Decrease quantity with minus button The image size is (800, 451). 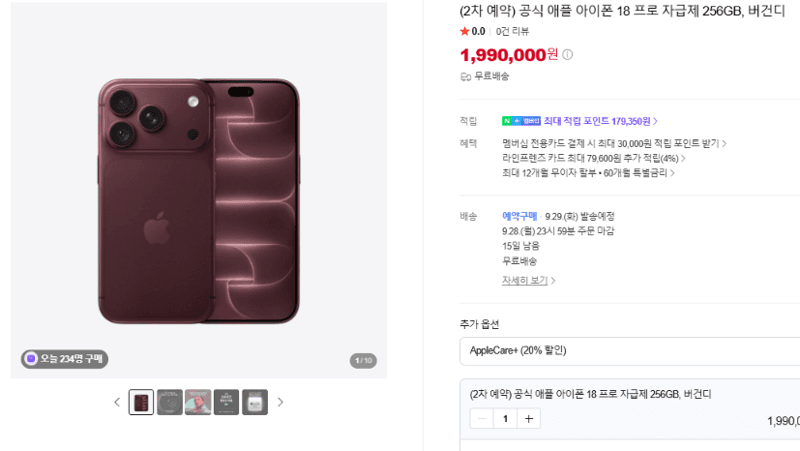coord(482,419)
